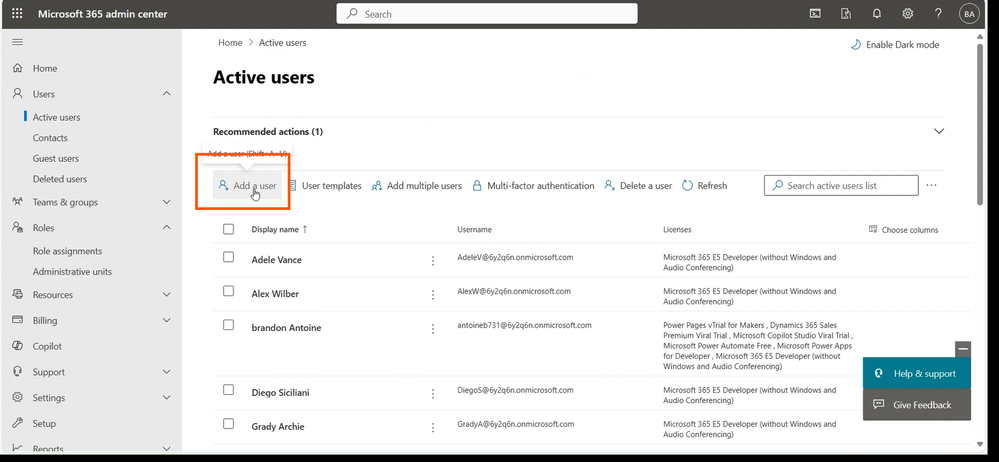Go to Home breadcrumb link
The image size is (999, 462).
click(230, 43)
